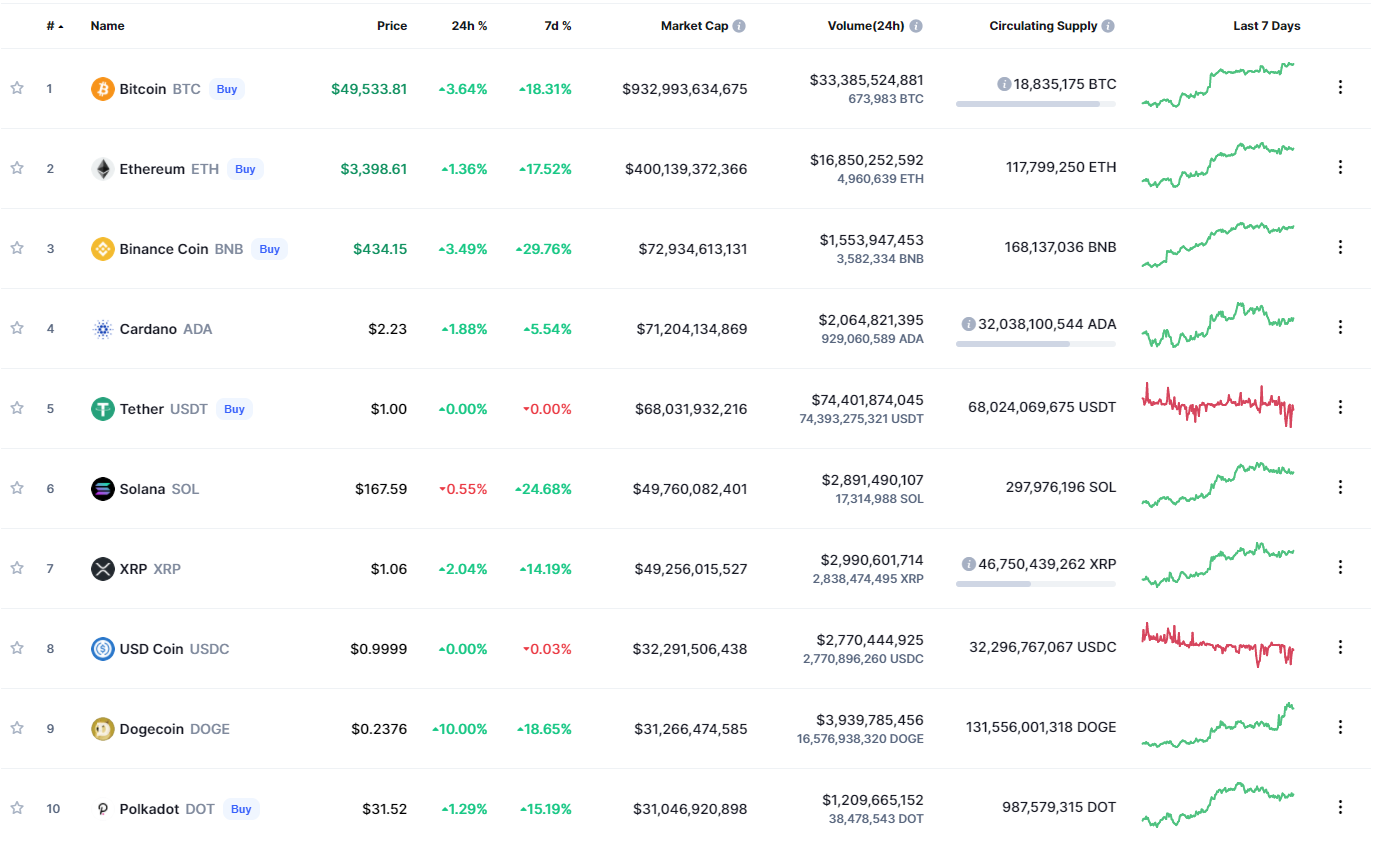Open the Bitcoin 7-day sparkline chart
This screenshot has width=1373, height=848.
[x=1218, y=85]
